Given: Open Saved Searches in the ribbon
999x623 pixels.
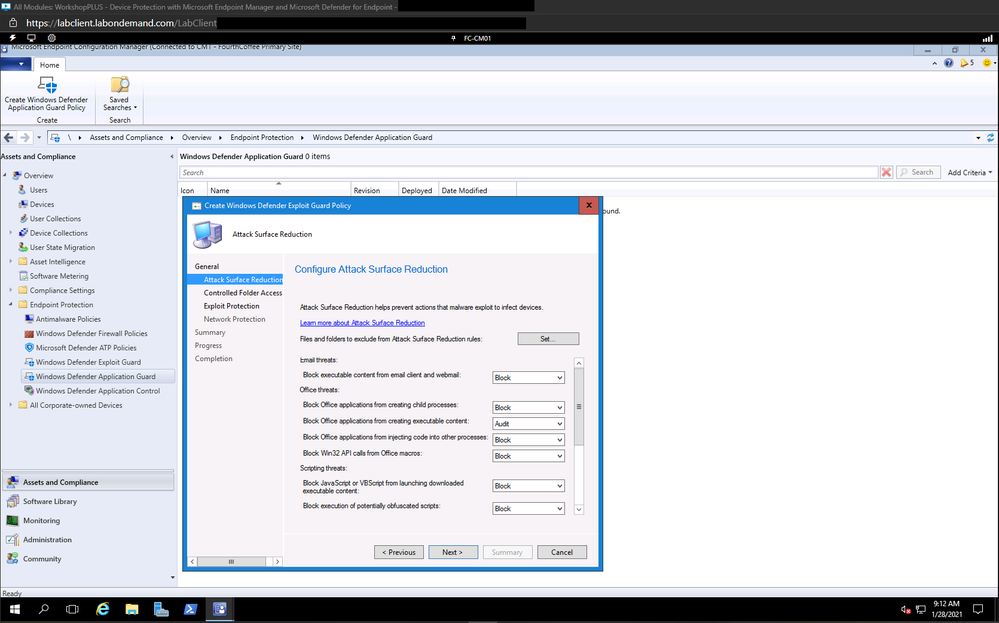Looking at the screenshot, I should tap(119, 94).
